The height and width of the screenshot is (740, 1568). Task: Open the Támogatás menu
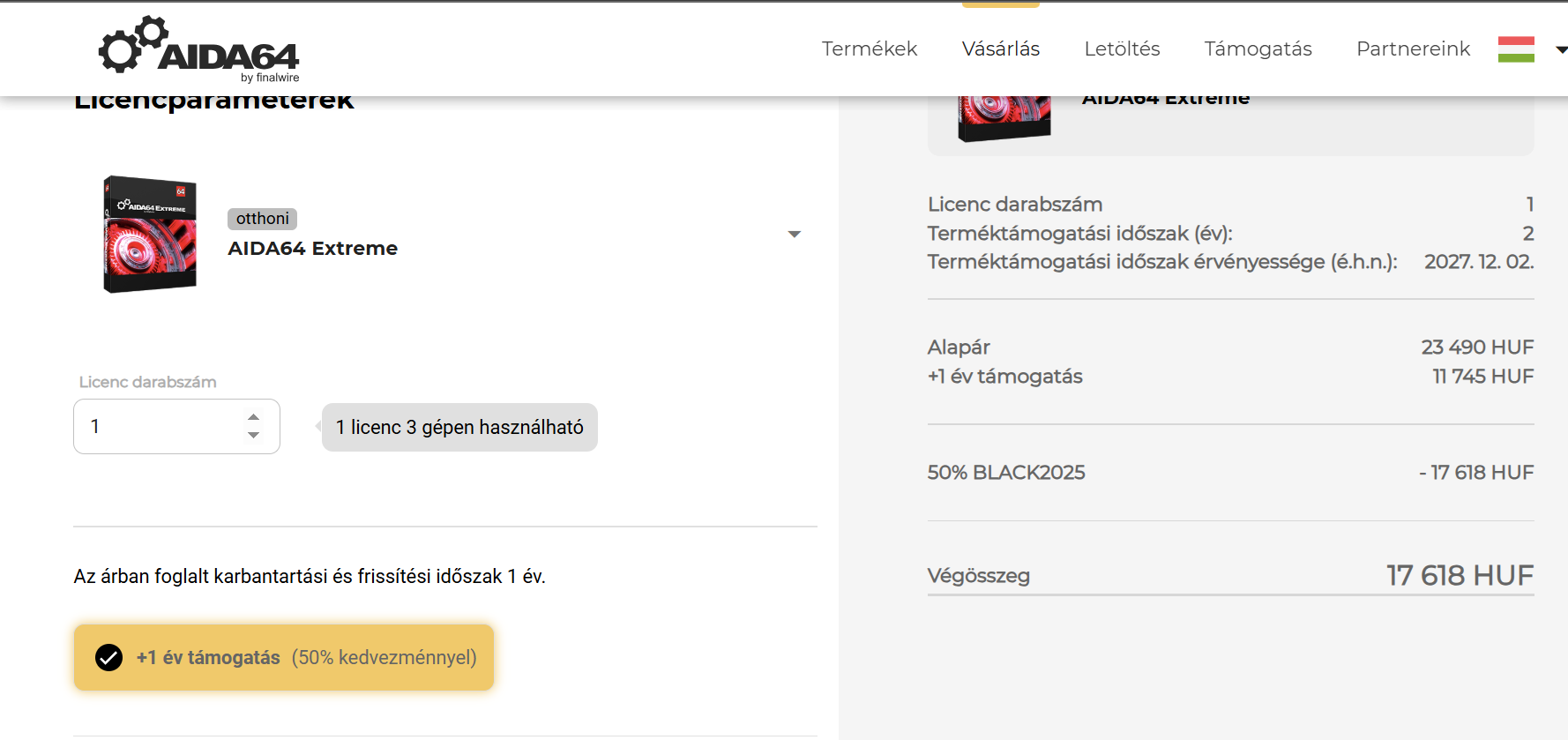tap(1258, 49)
